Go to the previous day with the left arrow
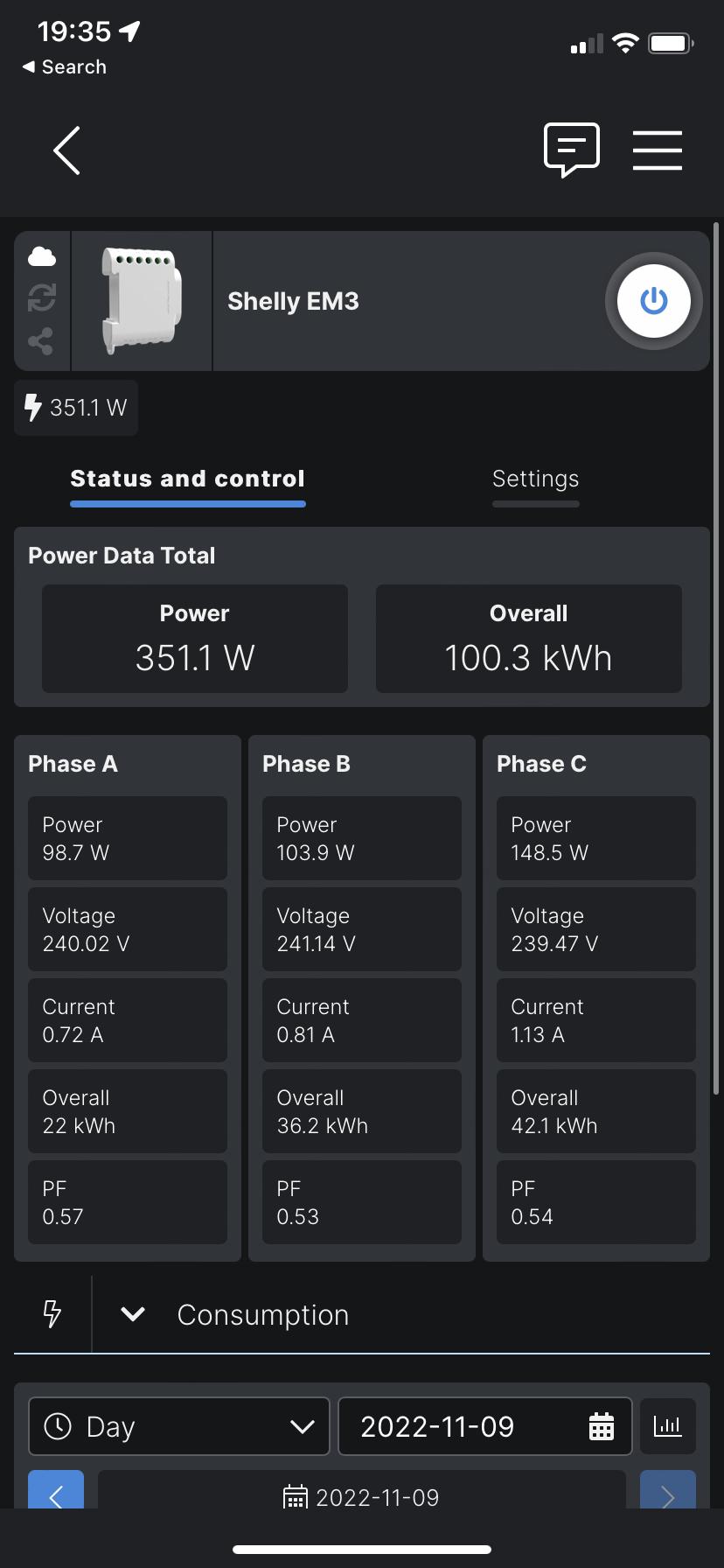 pyautogui.click(x=56, y=1491)
